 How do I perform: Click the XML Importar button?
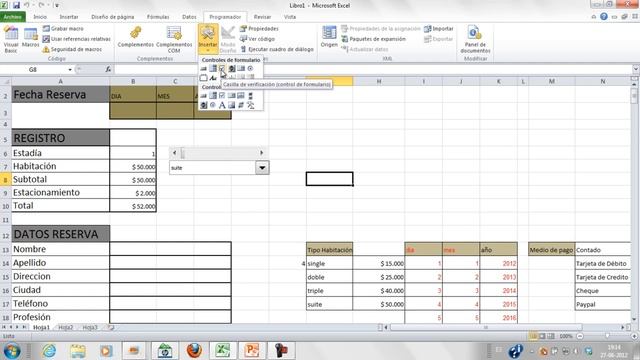pyautogui.click(x=439, y=29)
